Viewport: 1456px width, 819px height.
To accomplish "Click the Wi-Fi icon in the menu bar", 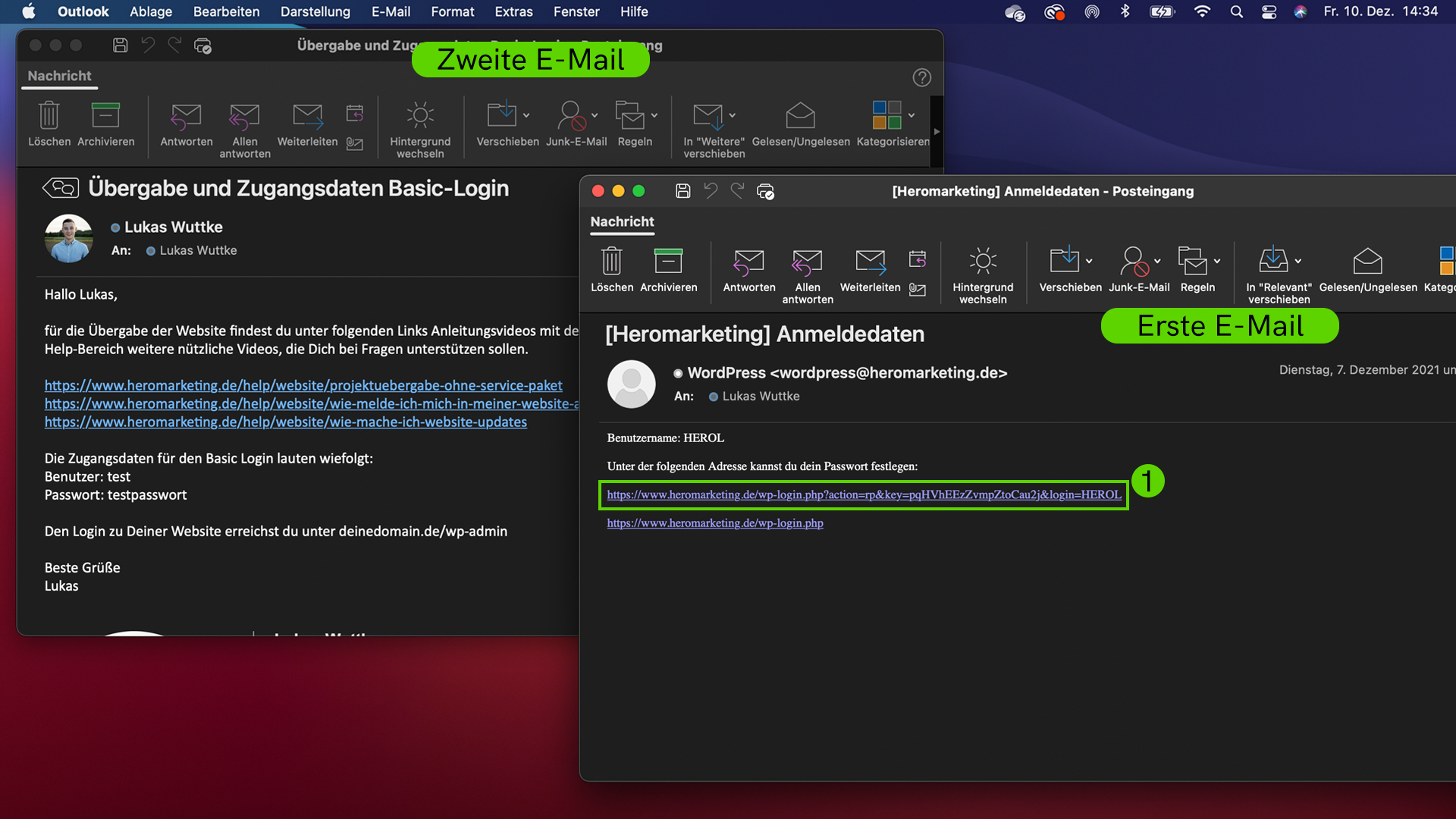I will 1202,11.
